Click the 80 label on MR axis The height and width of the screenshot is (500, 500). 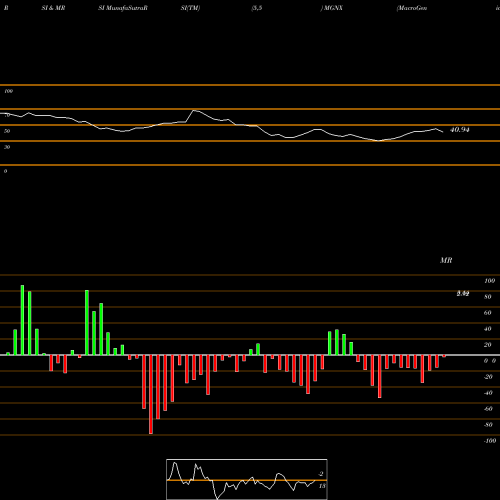point(488,297)
